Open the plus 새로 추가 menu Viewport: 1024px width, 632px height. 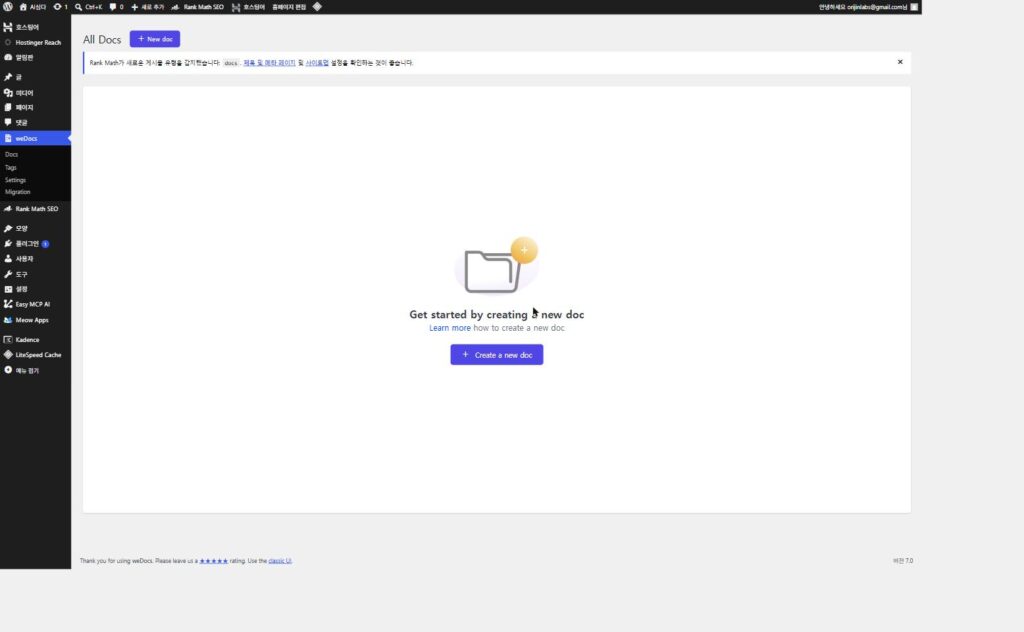(148, 7)
